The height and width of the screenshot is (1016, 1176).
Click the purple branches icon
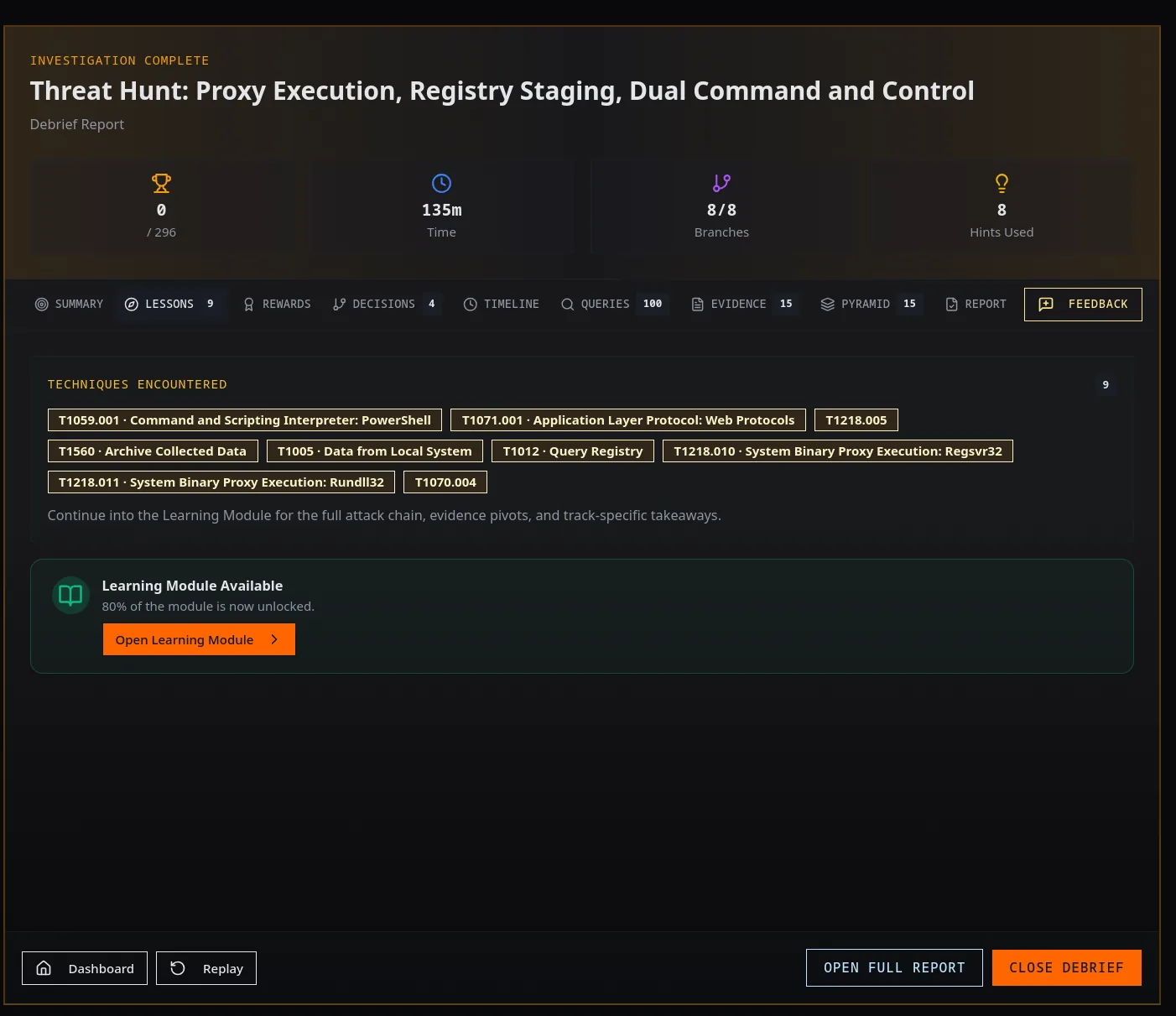click(x=721, y=183)
